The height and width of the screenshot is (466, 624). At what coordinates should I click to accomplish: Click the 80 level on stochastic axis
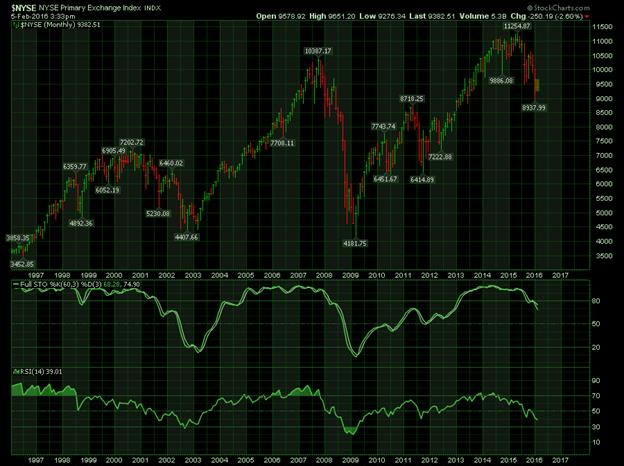pyautogui.click(x=596, y=301)
